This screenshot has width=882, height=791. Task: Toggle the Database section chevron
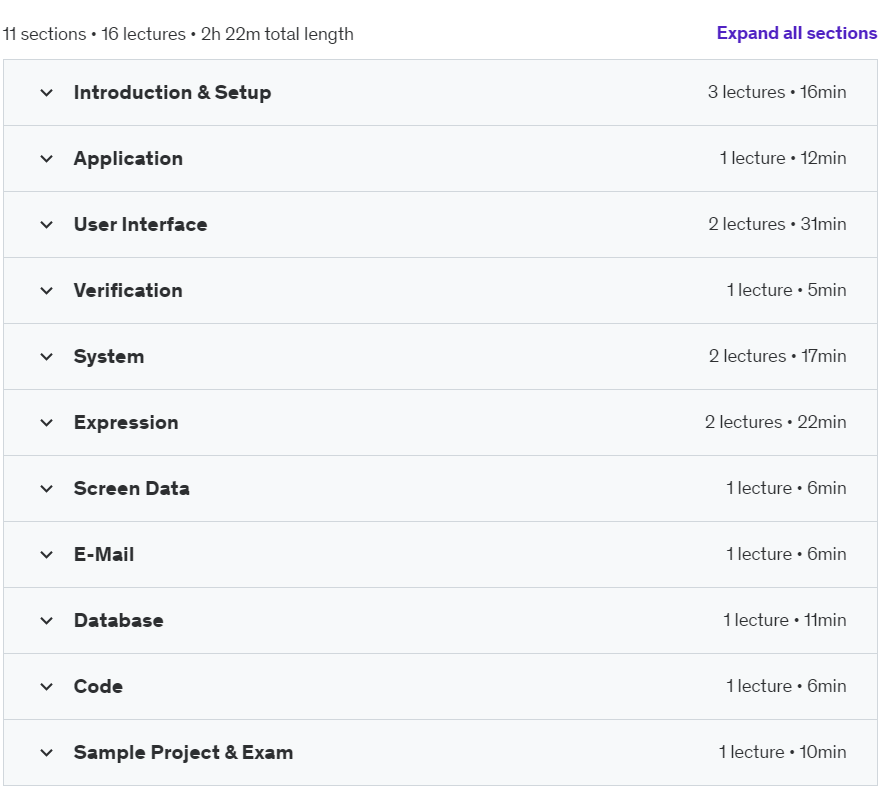tap(47, 621)
